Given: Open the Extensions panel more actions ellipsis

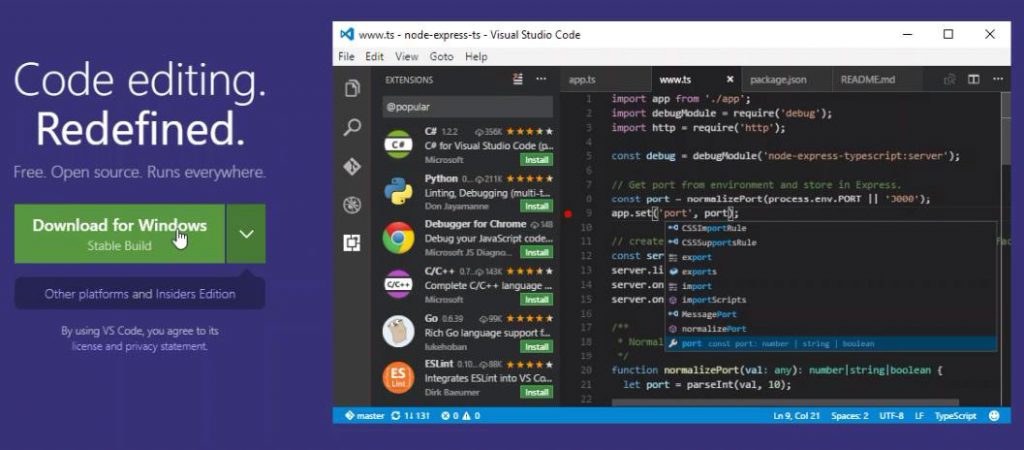Looking at the screenshot, I should pos(541,80).
